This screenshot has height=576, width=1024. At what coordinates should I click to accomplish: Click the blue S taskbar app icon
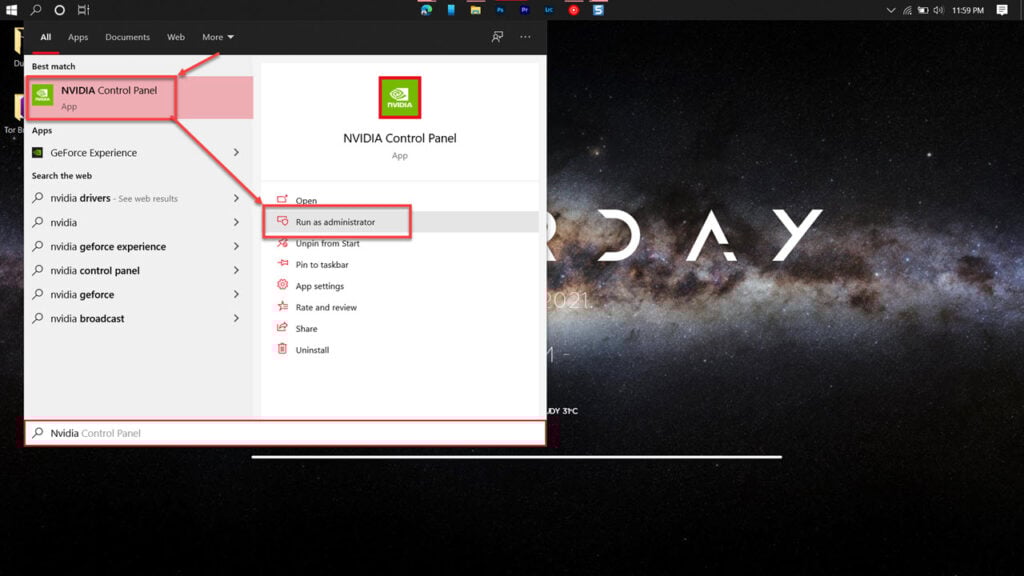pyautogui.click(x=598, y=10)
